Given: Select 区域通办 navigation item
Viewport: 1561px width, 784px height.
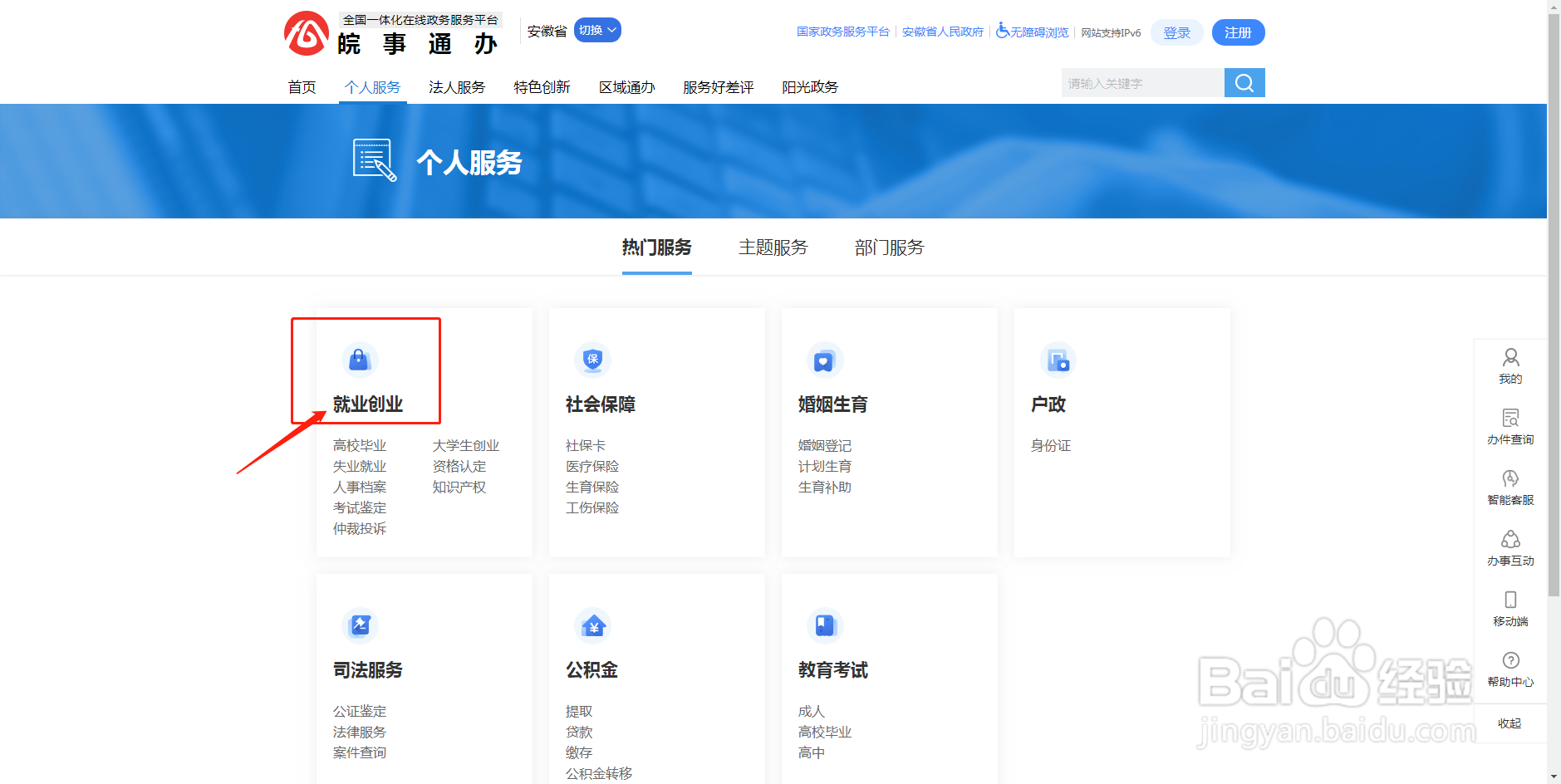Looking at the screenshot, I should pos(626,87).
